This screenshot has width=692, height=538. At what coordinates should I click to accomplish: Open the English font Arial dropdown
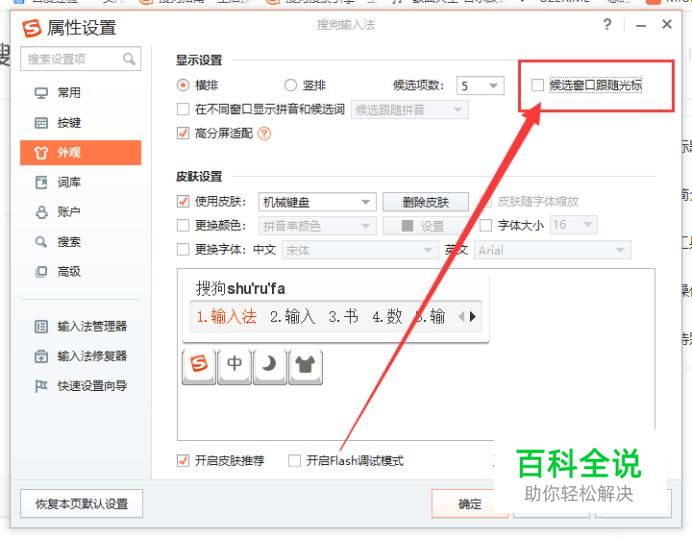553,250
